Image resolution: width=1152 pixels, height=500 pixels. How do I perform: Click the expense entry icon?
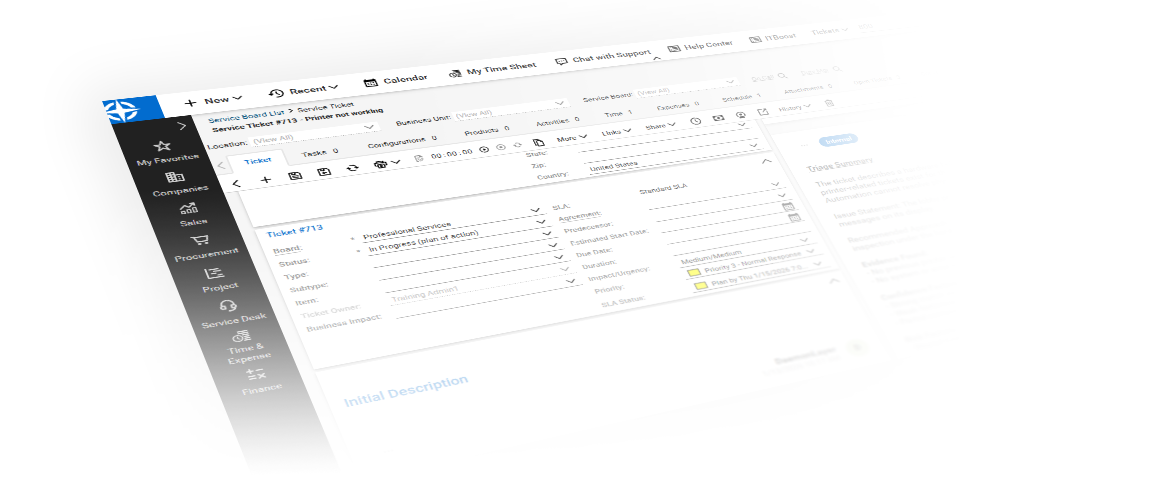(719, 117)
